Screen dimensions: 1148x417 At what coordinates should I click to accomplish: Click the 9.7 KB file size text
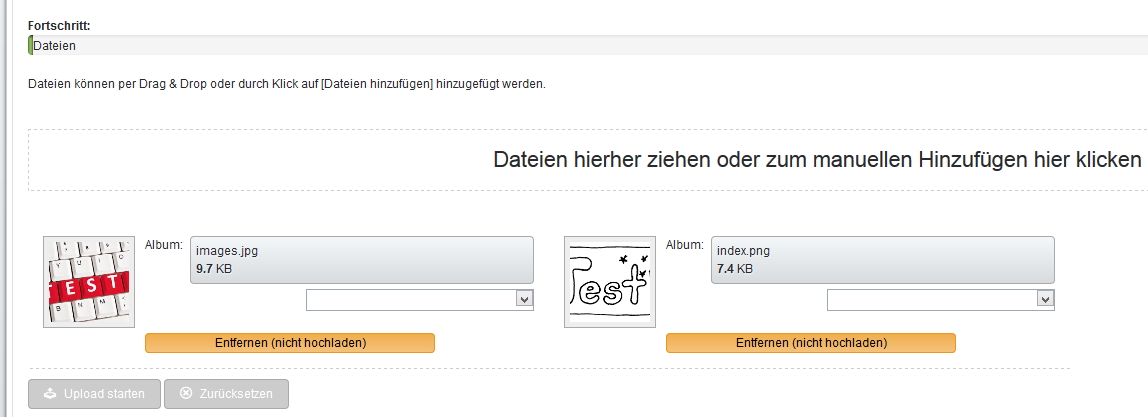pyautogui.click(x=215, y=269)
